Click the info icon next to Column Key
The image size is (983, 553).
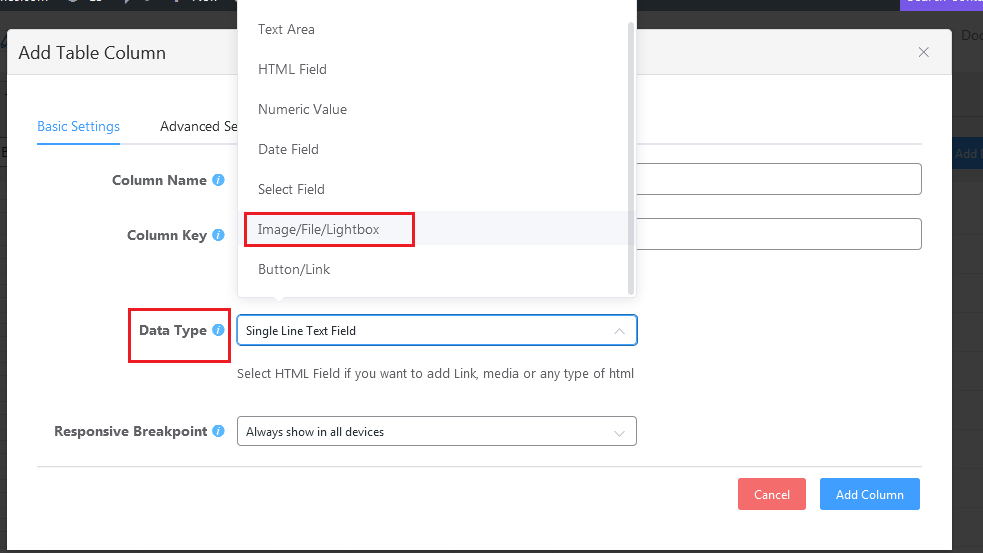(x=218, y=236)
